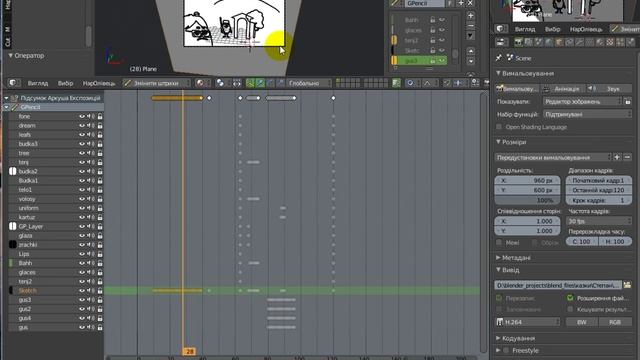Image resolution: width=640 pixels, height=360 pixels.
Task: Toggle Розширення файлів checkbox
Action: point(570,298)
